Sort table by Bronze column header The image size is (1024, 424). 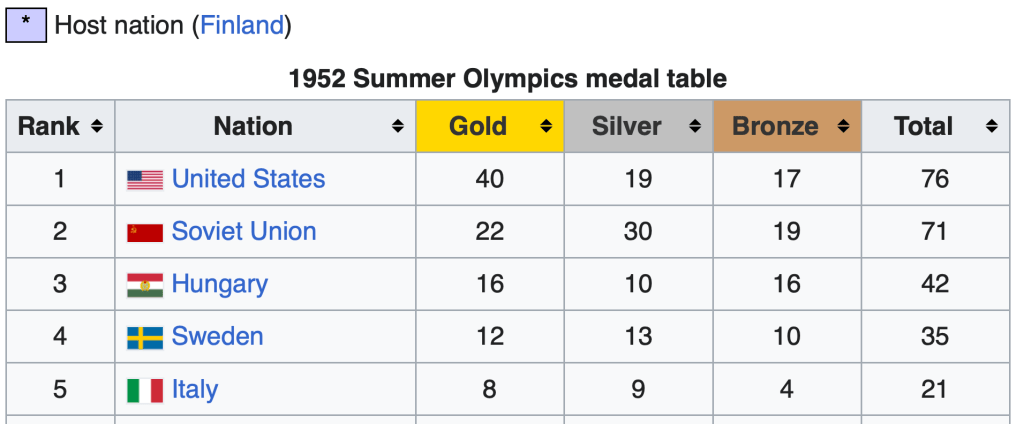[x=775, y=127]
